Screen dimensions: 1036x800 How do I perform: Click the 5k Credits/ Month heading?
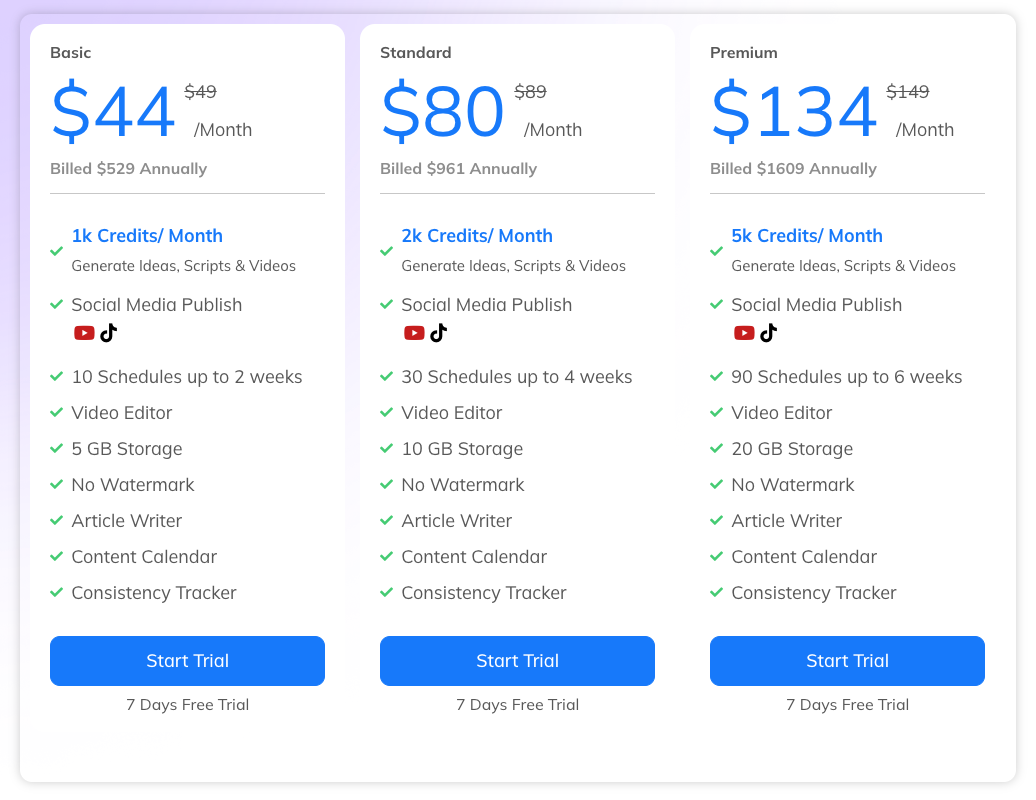pos(807,236)
